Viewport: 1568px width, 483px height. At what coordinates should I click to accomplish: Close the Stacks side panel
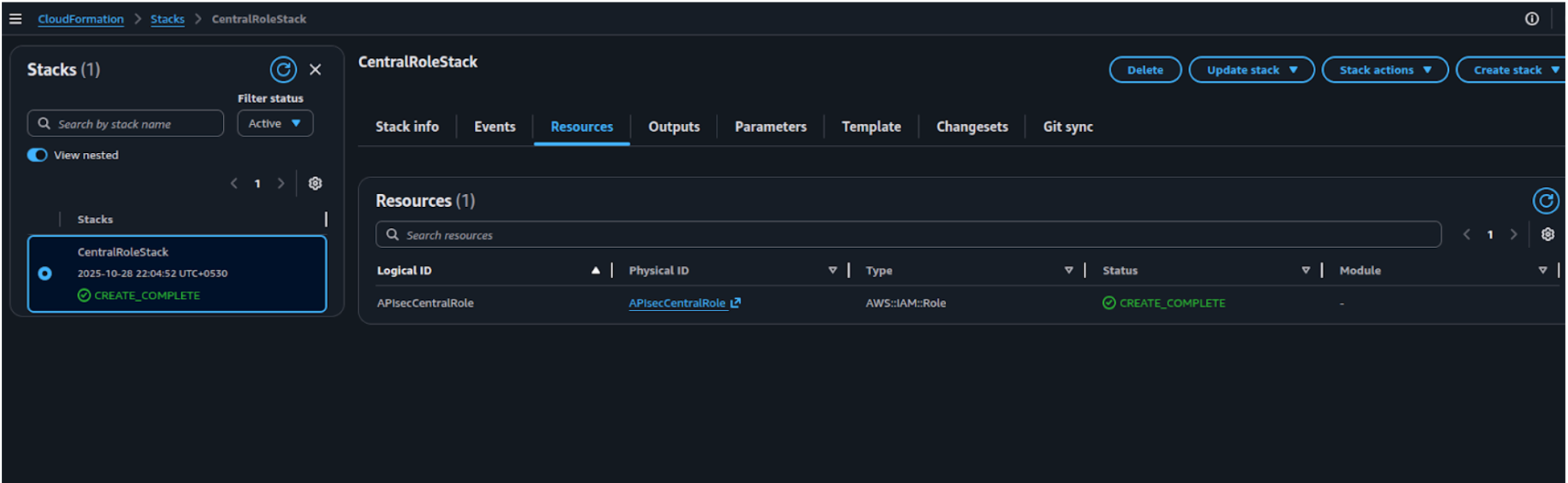(315, 70)
